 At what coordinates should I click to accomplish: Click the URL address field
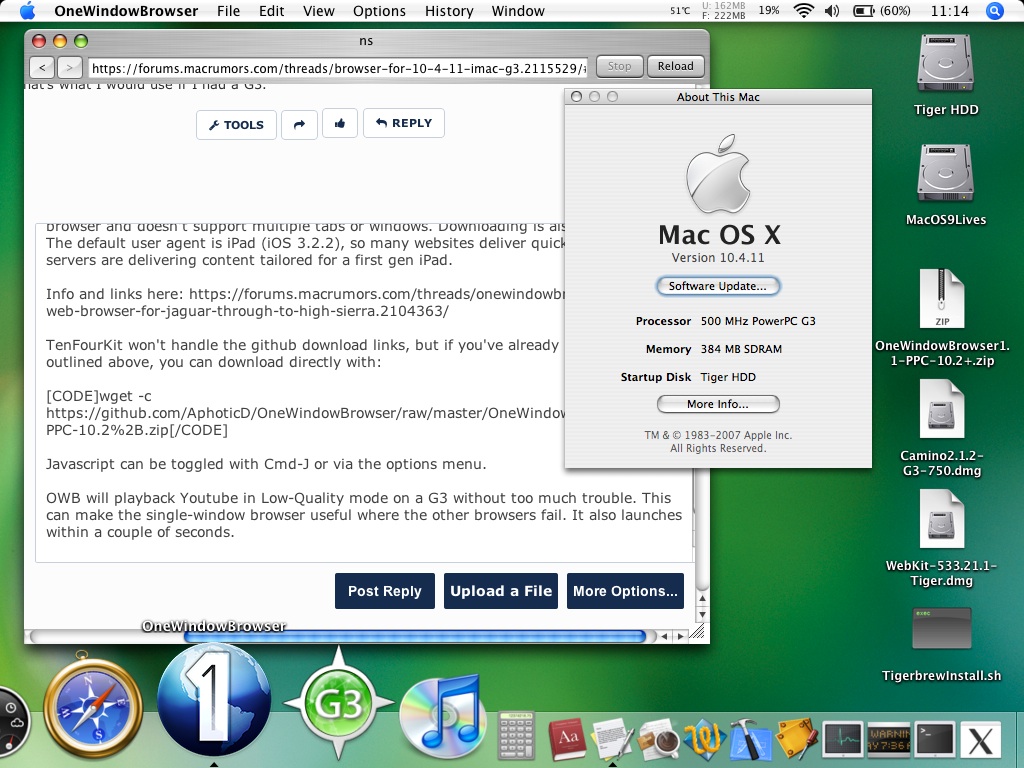point(338,68)
